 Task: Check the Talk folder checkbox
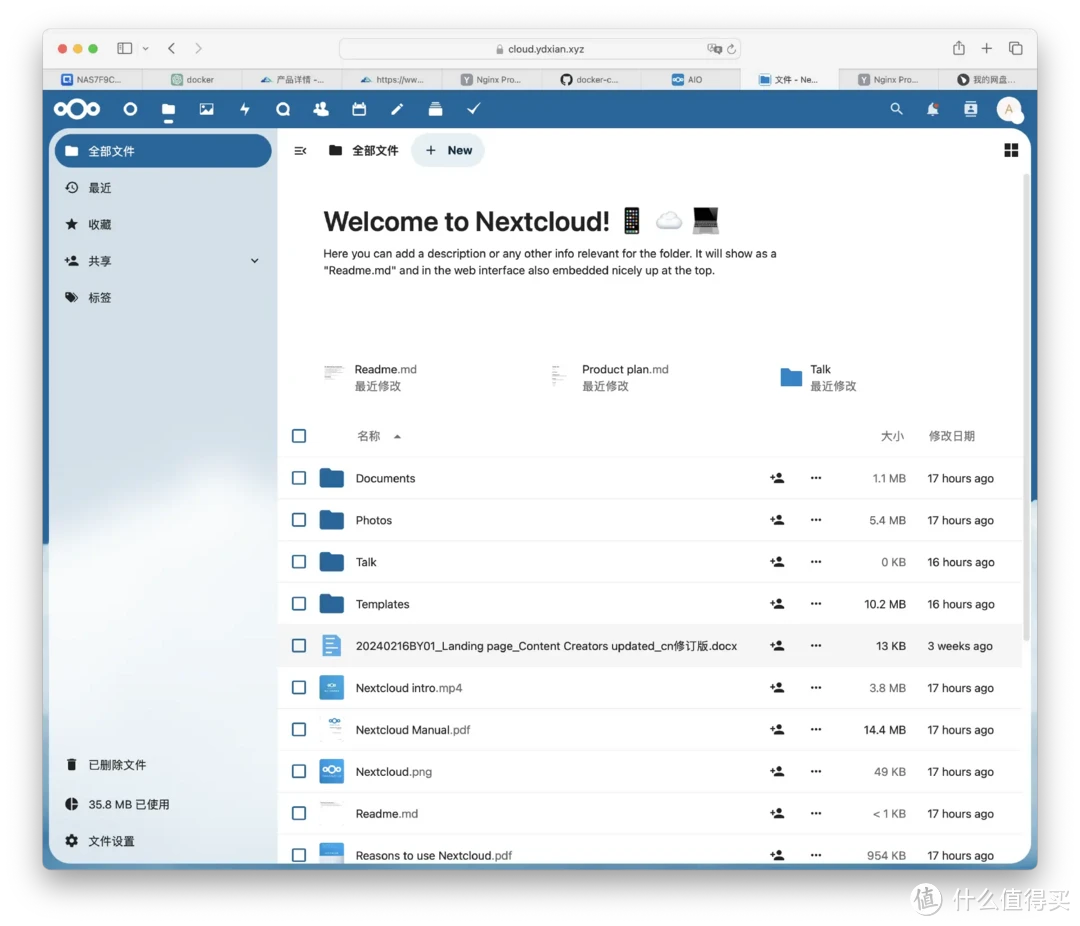[x=299, y=562]
